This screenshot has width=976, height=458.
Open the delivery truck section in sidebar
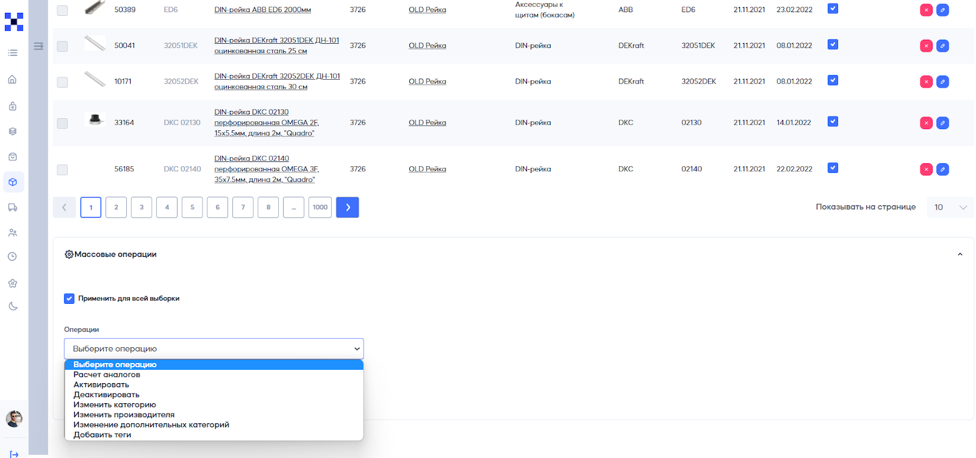click(12, 208)
